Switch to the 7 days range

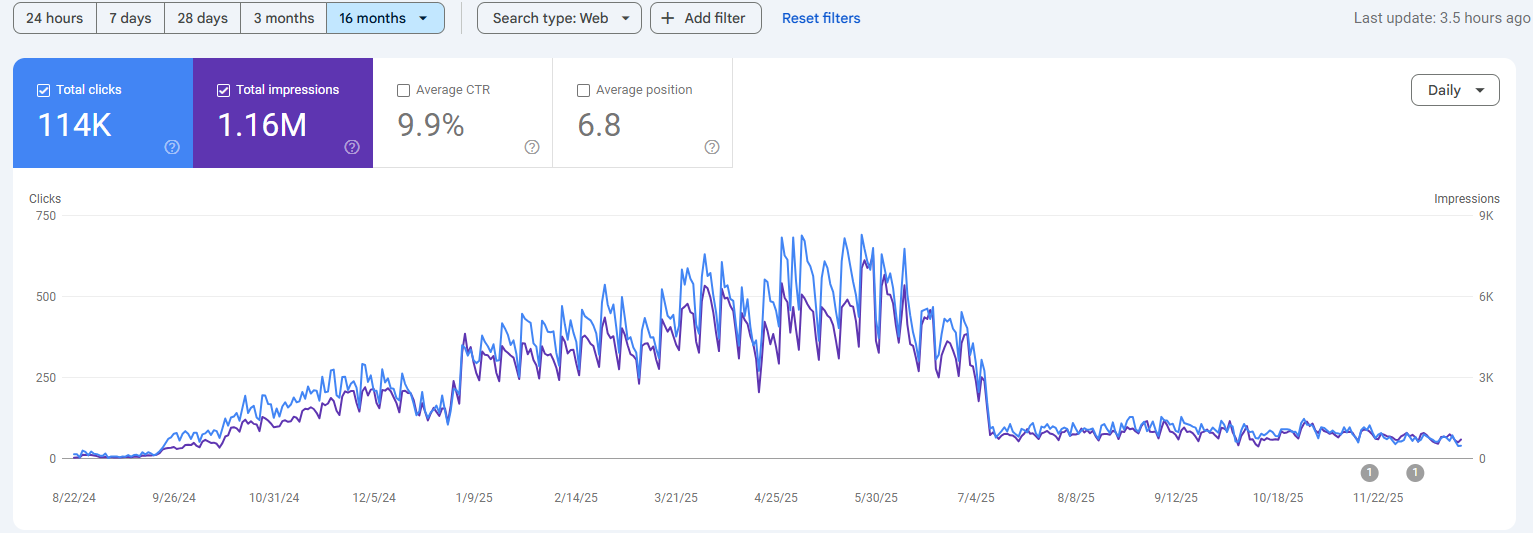(x=130, y=18)
